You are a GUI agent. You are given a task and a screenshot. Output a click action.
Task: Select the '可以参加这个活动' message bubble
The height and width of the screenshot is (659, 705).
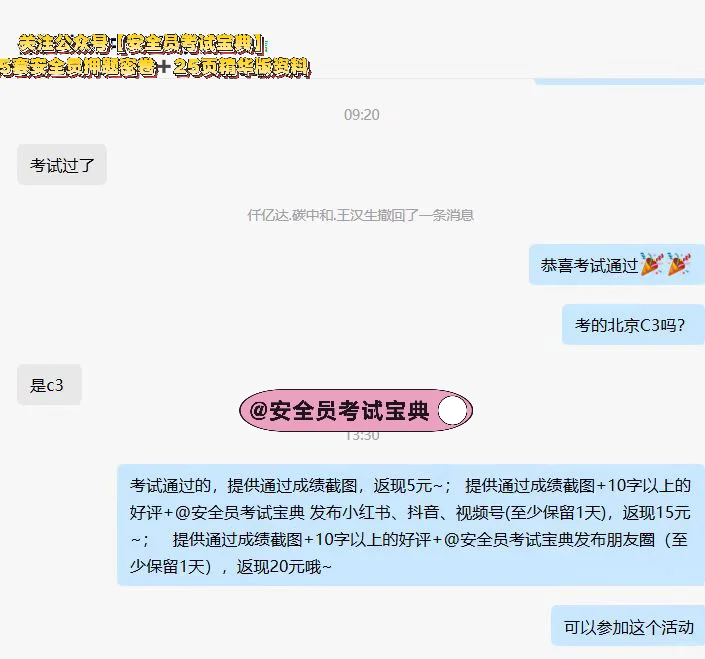pos(628,626)
